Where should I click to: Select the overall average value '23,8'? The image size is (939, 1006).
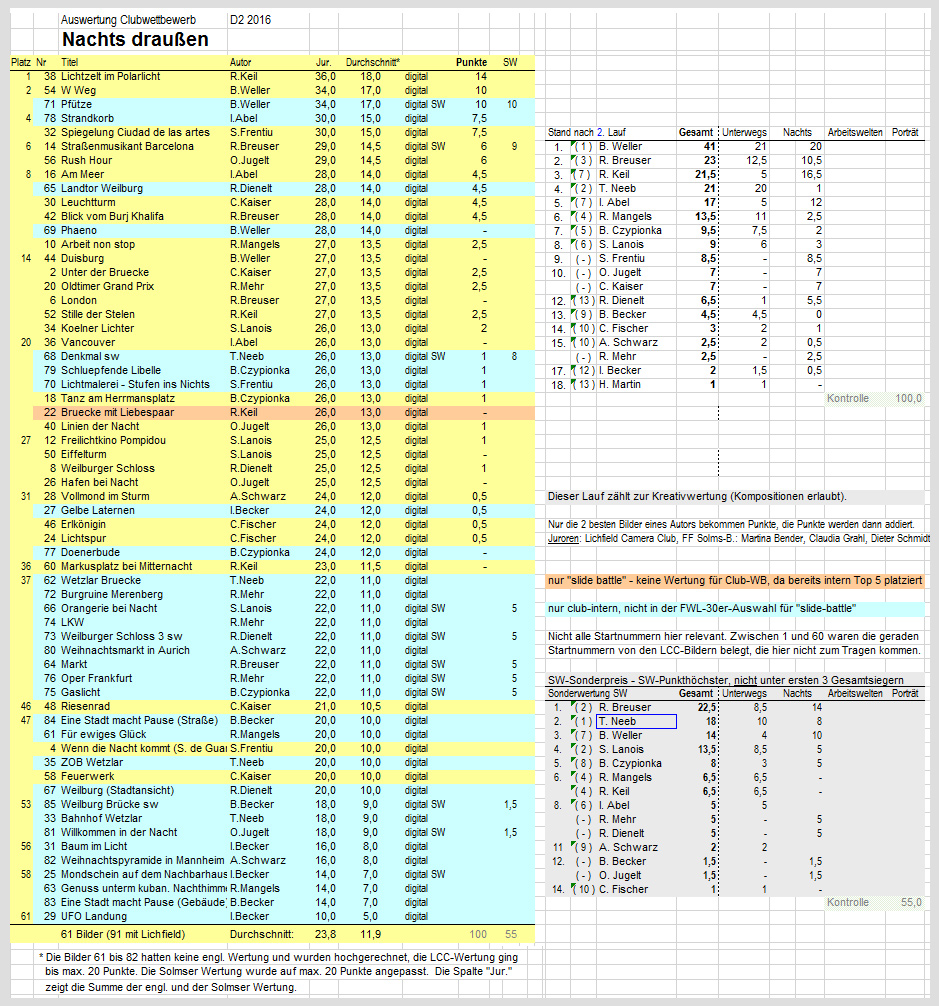[x=325, y=934]
